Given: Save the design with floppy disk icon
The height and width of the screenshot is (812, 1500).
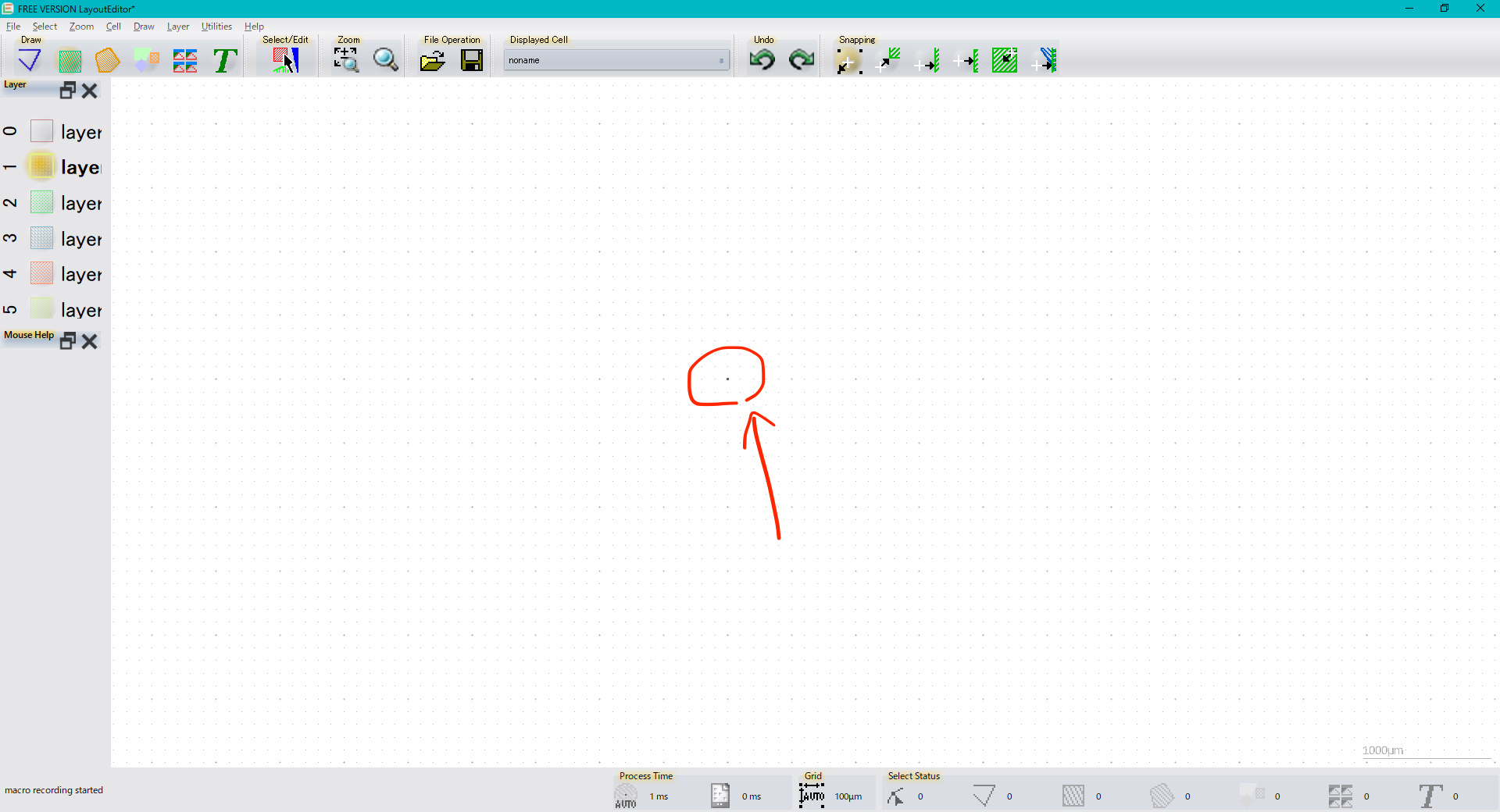Looking at the screenshot, I should click(x=472, y=60).
